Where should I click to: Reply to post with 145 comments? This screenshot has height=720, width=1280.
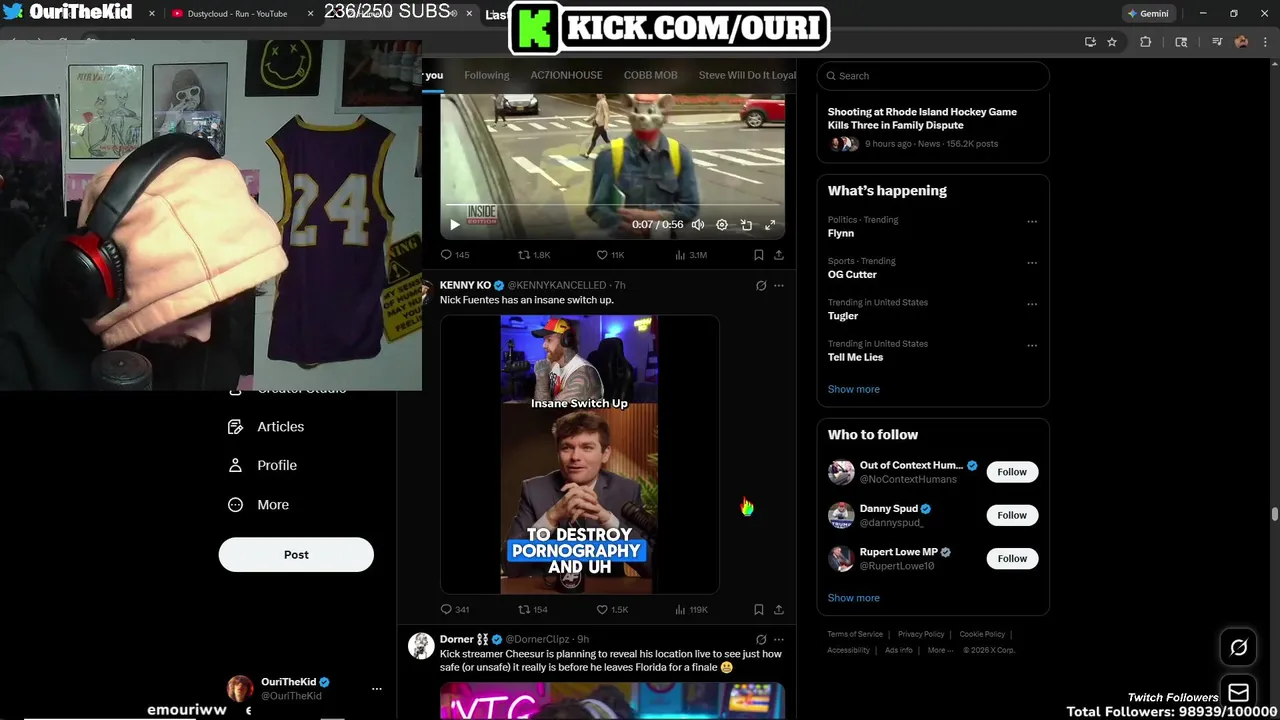(x=455, y=255)
